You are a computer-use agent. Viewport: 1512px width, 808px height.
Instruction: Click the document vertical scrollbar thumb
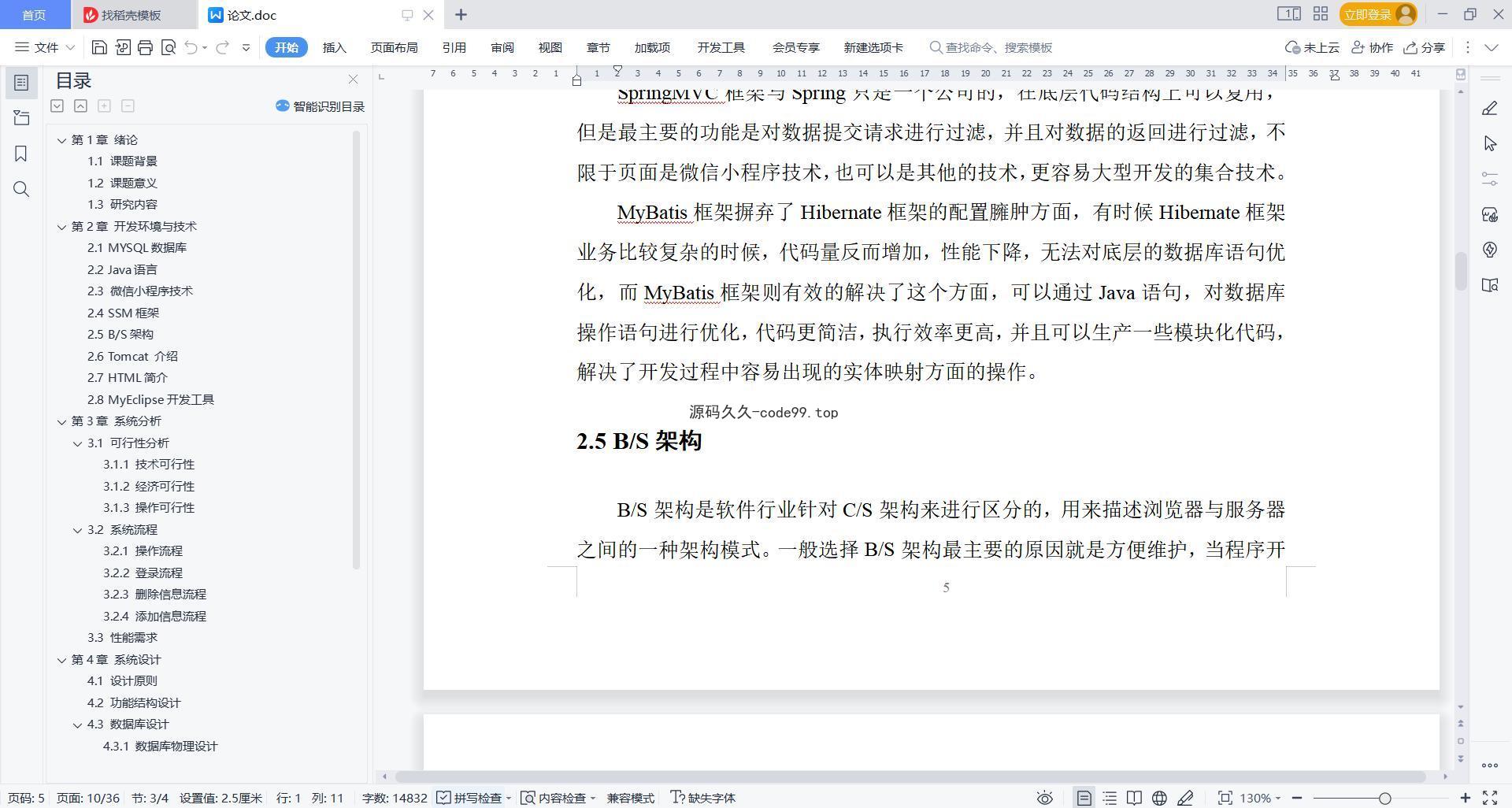[x=1460, y=271]
